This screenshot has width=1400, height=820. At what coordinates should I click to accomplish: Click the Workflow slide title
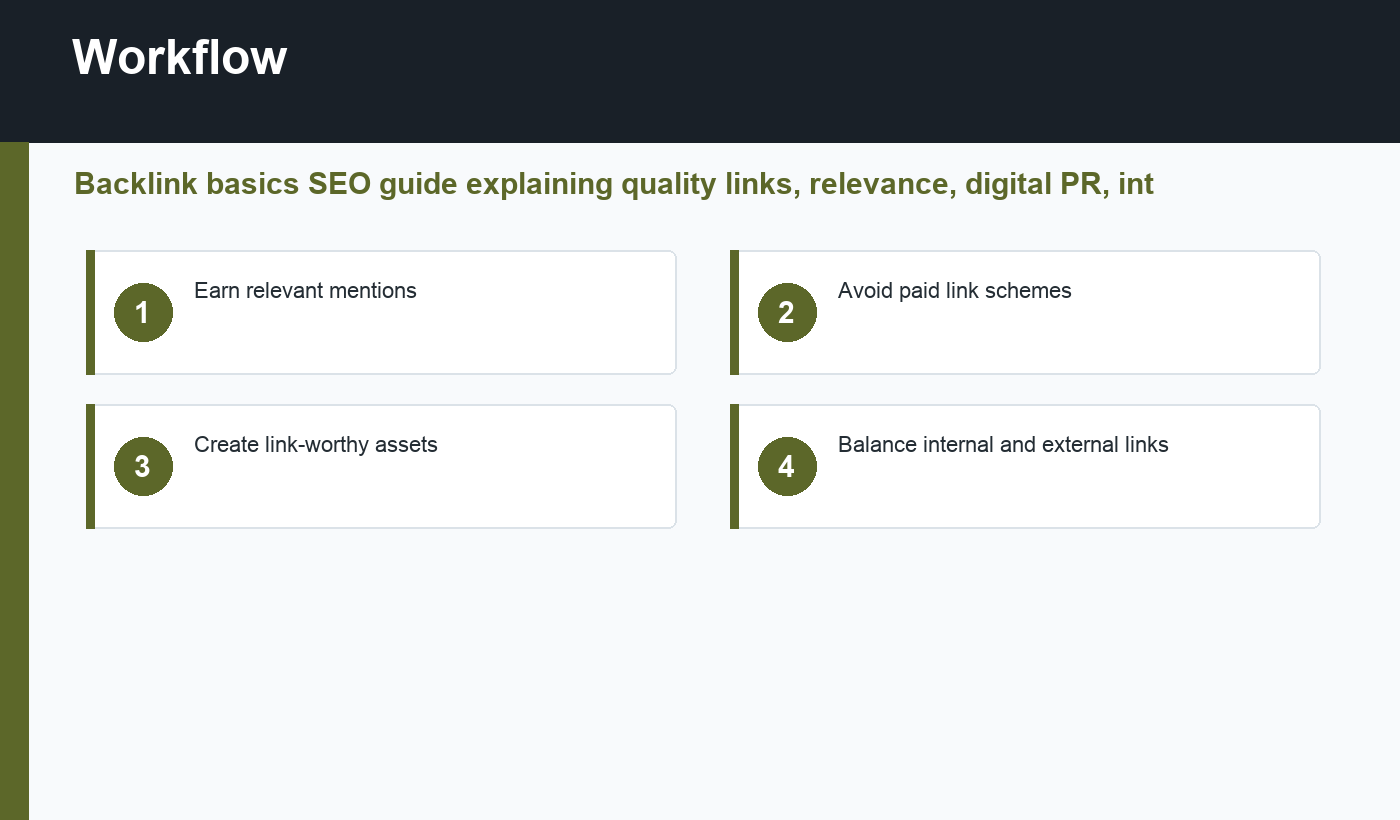(x=180, y=57)
